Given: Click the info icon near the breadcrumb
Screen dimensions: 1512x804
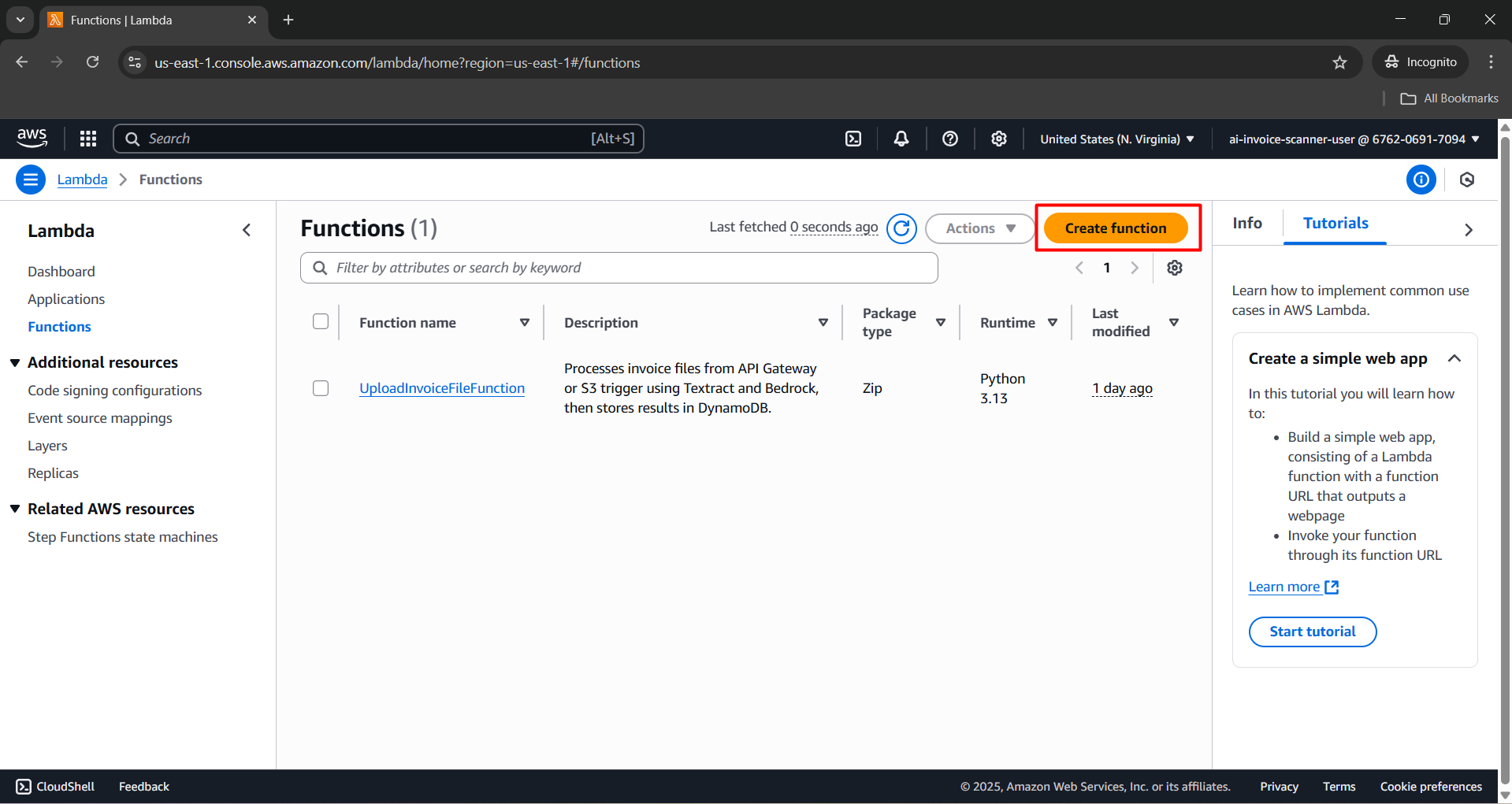Looking at the screenshot, I should (1421, 180).
